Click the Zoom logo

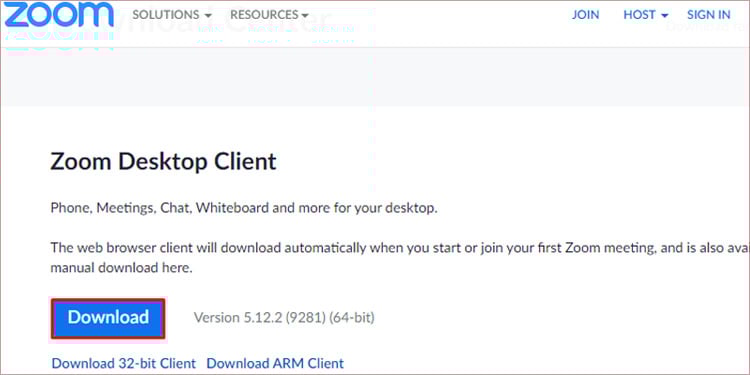point(59,15)
